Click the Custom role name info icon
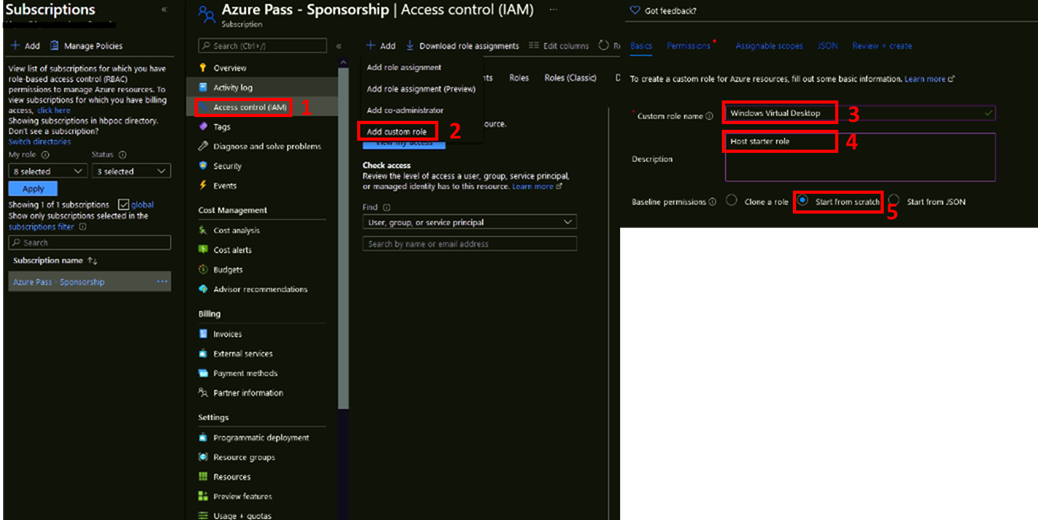This screenshot has width=1038, height=520. click(709, 116)
